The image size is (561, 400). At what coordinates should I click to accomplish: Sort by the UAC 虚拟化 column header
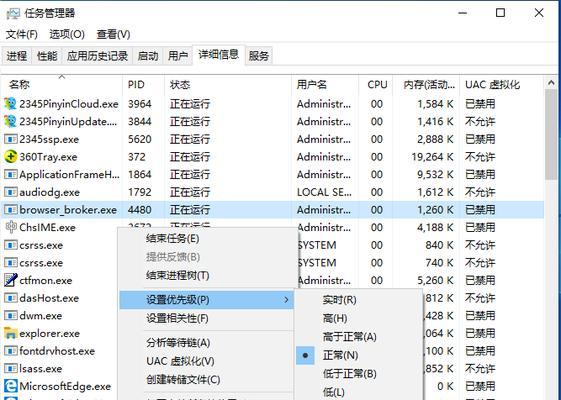[x=501, y=85]
